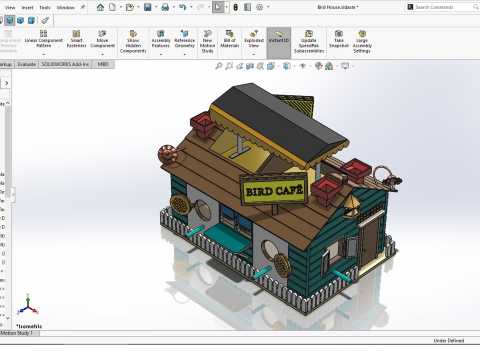Open the Window menu
Screen dimensions: 480x360
(x=65, y=7)
